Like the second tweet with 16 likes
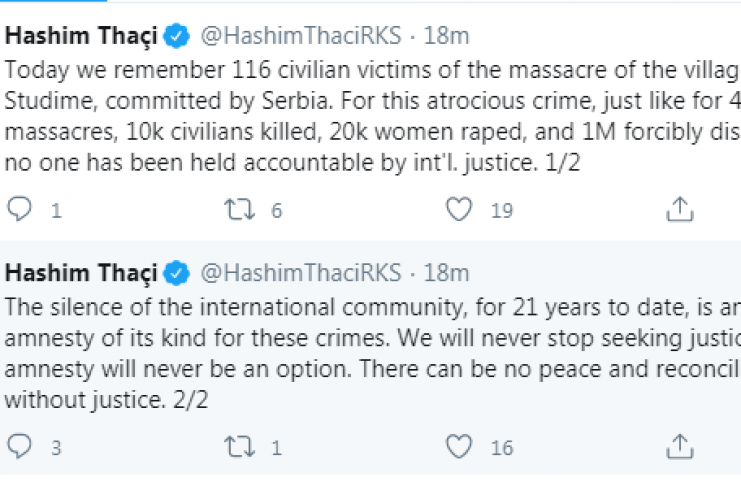 coord(459,447)
